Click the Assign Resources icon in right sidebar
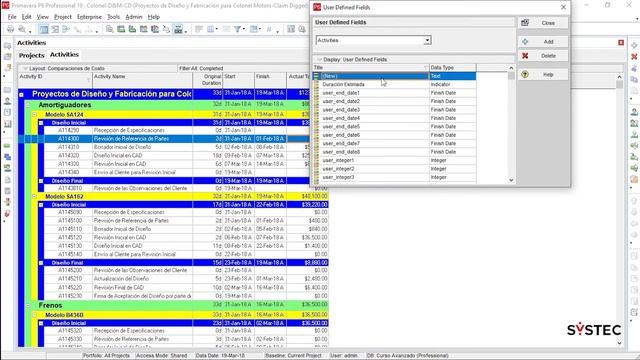 [x=634, y=112]
